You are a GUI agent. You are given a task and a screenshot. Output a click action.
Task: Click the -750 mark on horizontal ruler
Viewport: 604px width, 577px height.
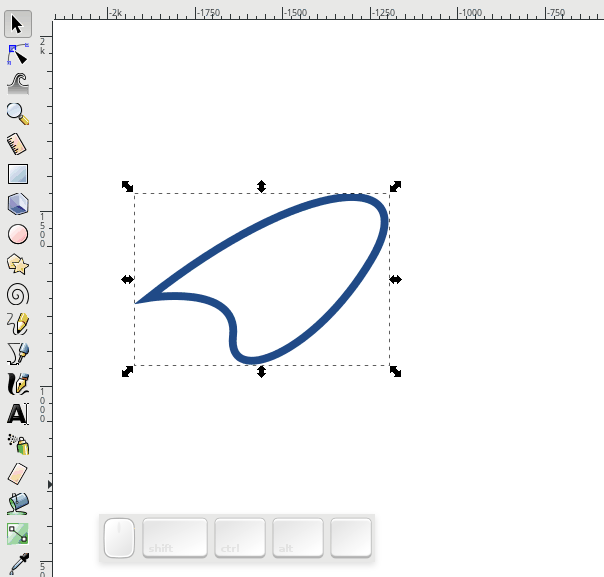pos(556,13)
